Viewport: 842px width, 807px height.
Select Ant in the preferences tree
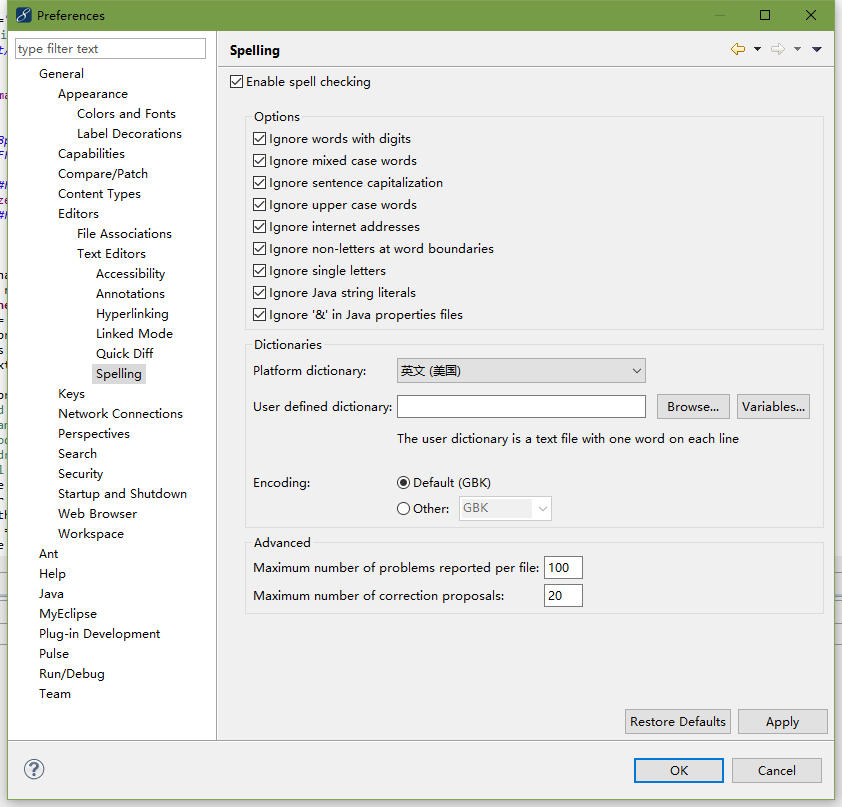coord(48,554)
